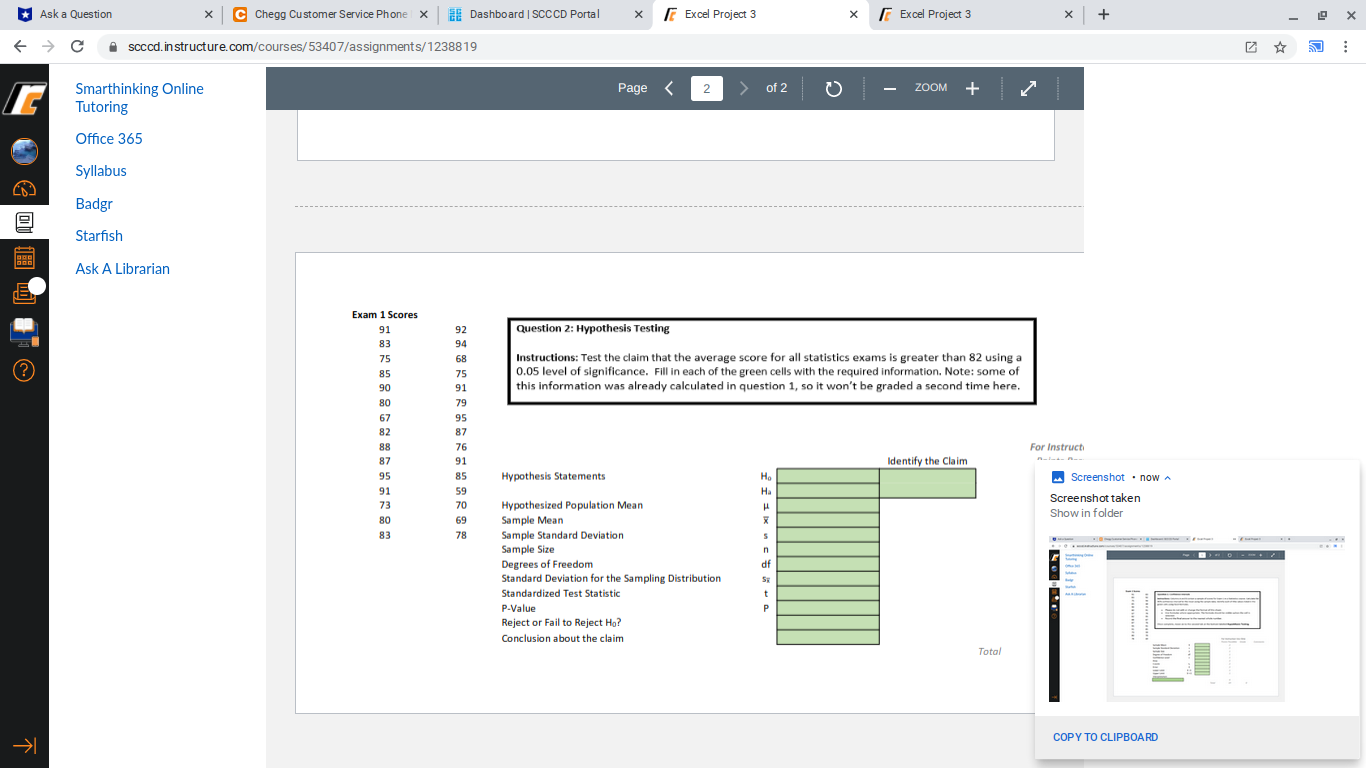The height and width of the screenshot is (768, 1366).
Task: Click the Reject or Fail to Reject label
Action: tap(562, 623)
